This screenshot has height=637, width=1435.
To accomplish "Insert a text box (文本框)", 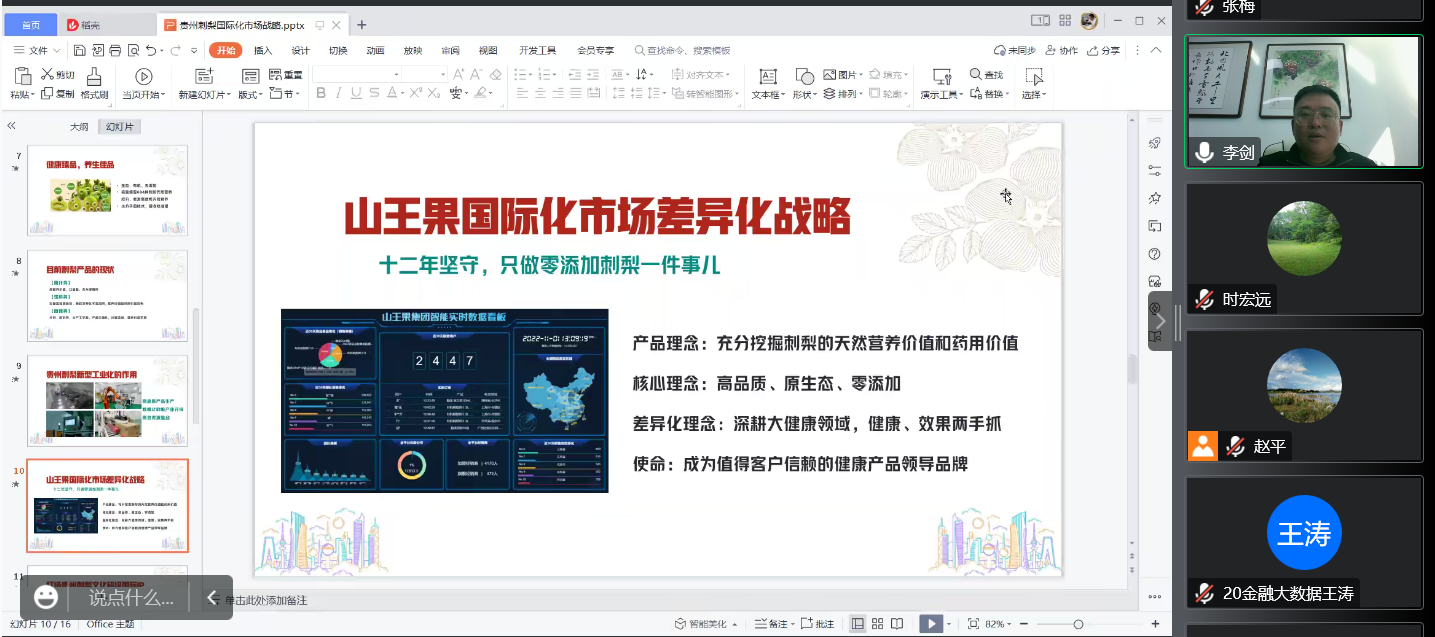I will [x=767, y=77].
